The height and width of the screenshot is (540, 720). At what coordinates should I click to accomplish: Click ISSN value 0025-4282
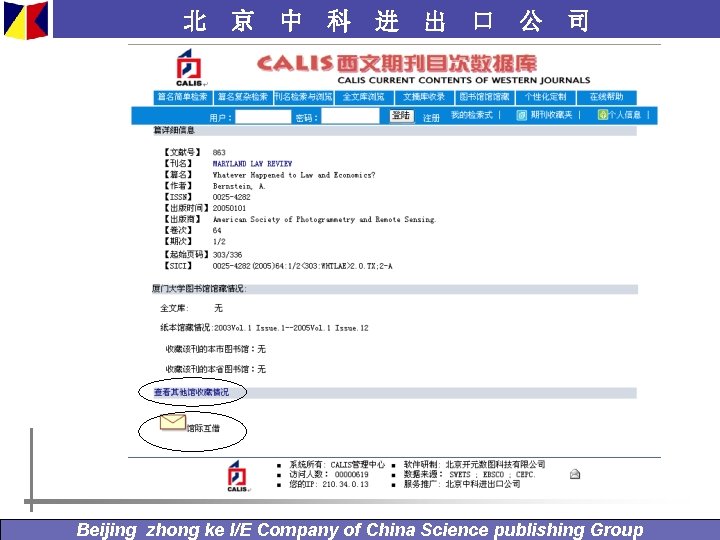(231, 197)
